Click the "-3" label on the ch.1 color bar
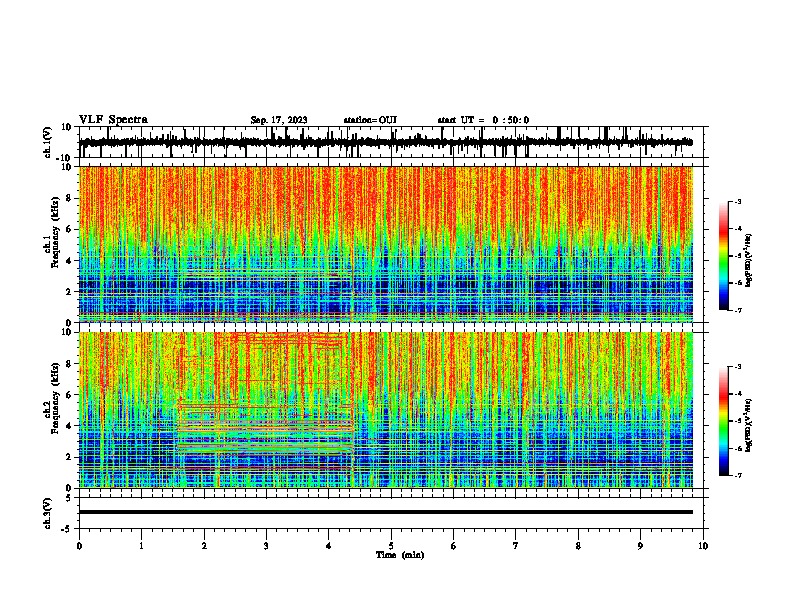 (x=738, y=201)
